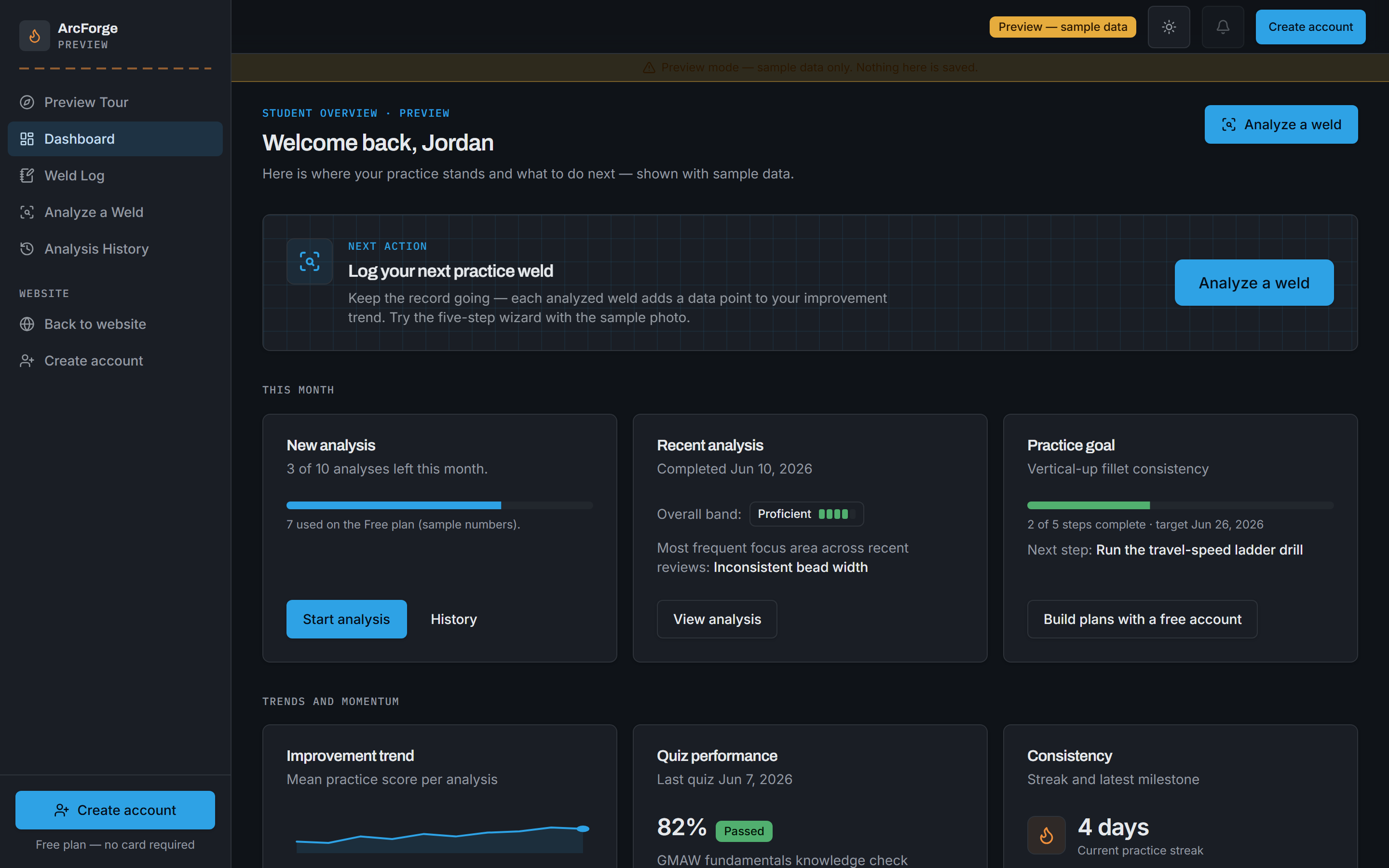
Task: Click the large Create account button at sidebar bottom
Action: point(115,810)
